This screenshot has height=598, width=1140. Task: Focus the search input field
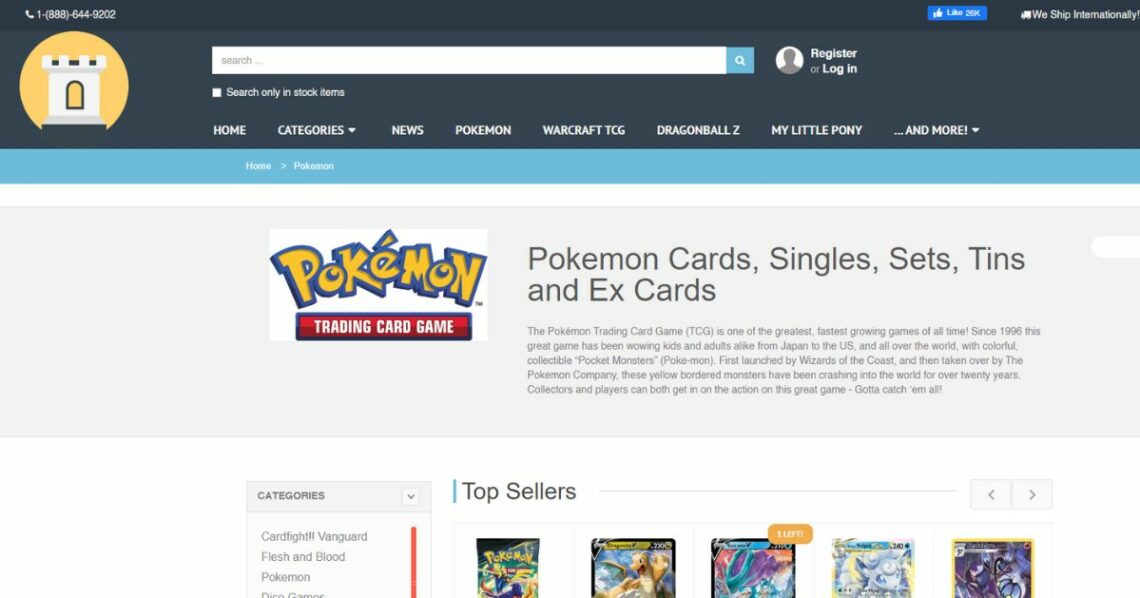click(x=469, y=60)
